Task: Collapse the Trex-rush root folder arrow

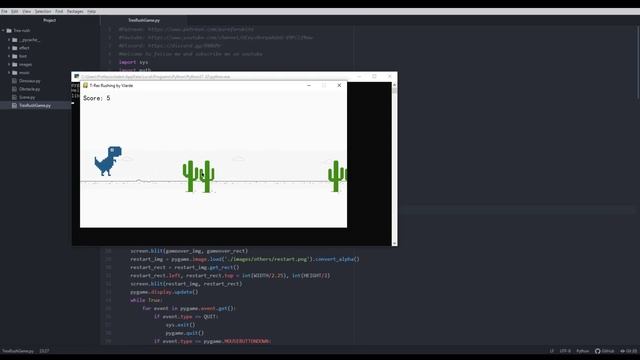Action: [3, 31]
